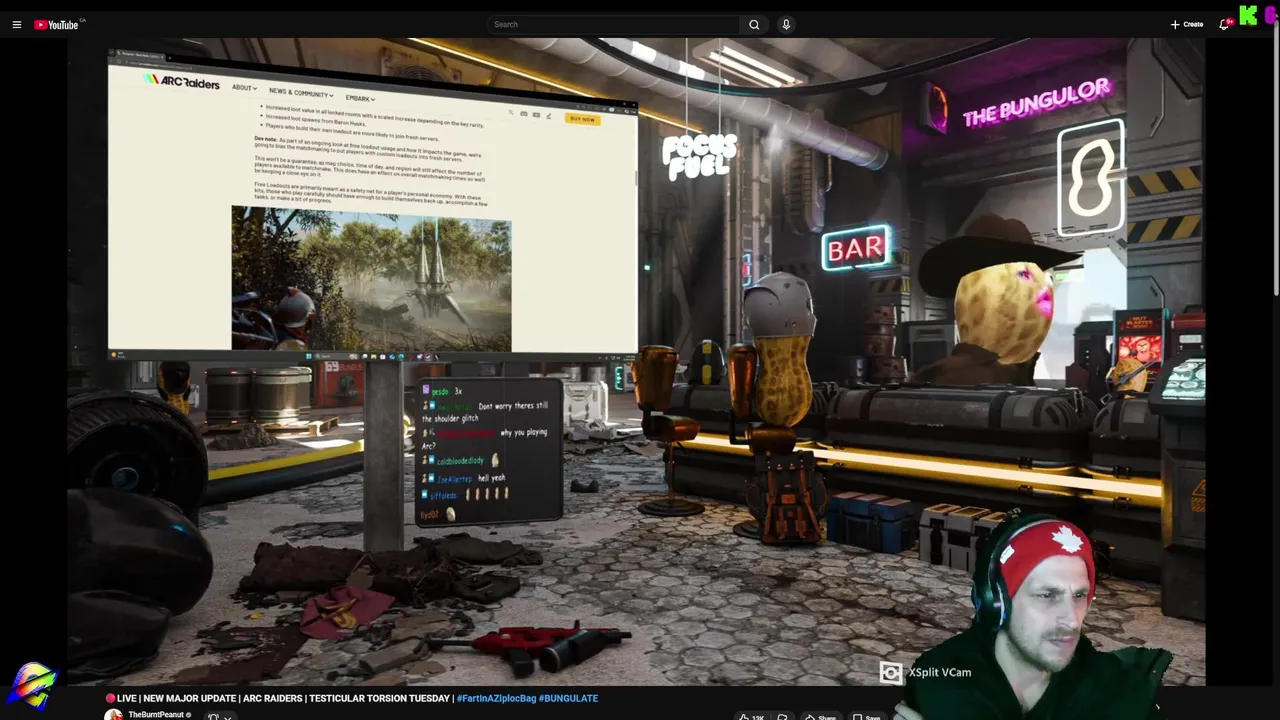The height and width of the screenshot is (720, 1280).
Task: Like the video with 13K likes
Action: click(751, 716)
